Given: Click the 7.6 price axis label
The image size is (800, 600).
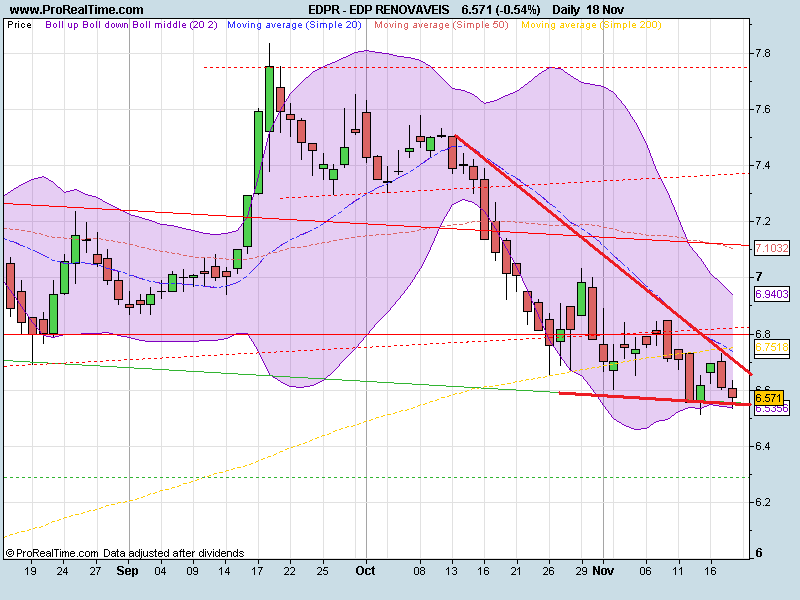Looking at the screenshot, I should pos(763,109).
